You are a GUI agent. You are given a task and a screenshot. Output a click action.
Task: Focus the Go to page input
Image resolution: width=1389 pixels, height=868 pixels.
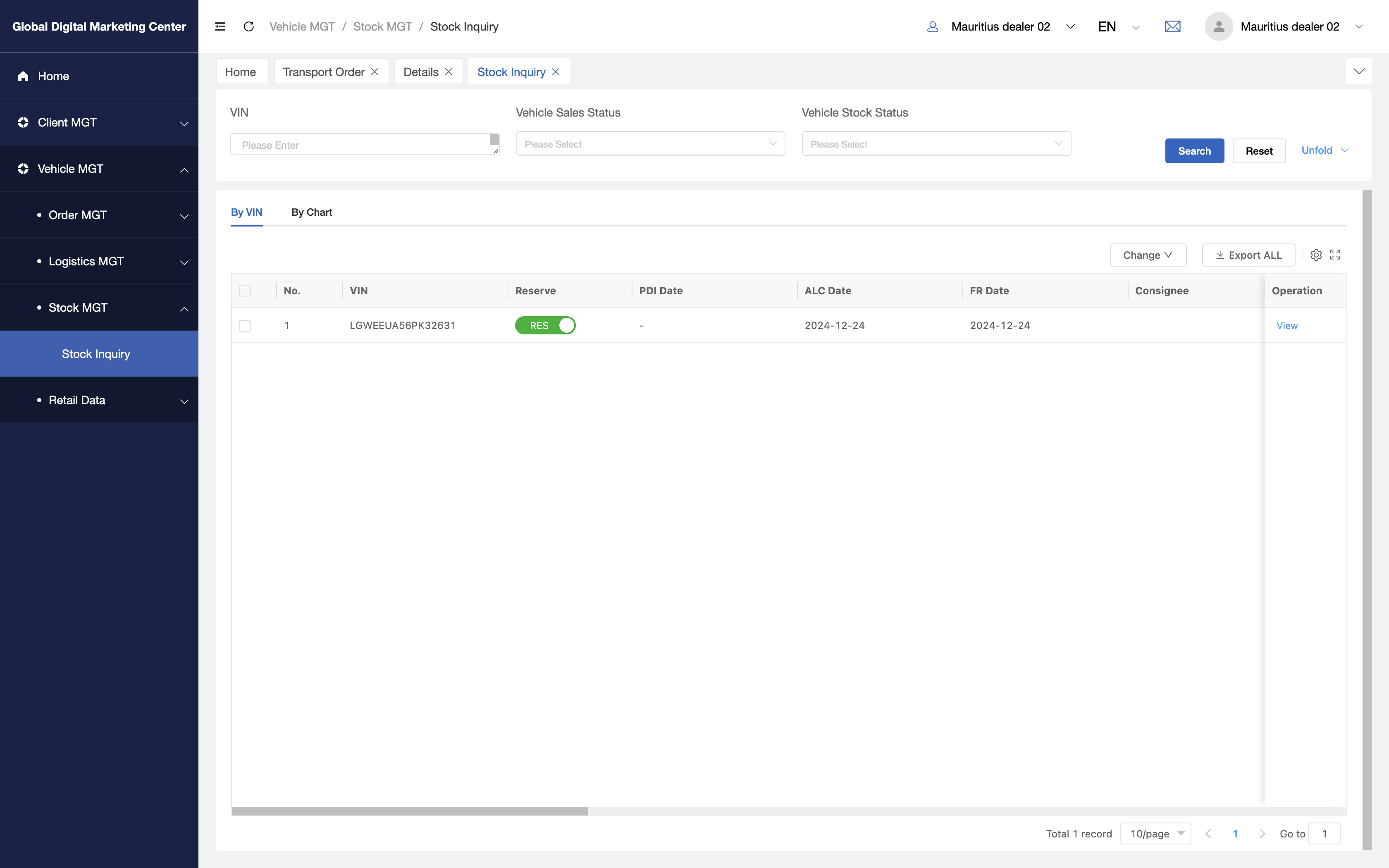(1324, 834)
